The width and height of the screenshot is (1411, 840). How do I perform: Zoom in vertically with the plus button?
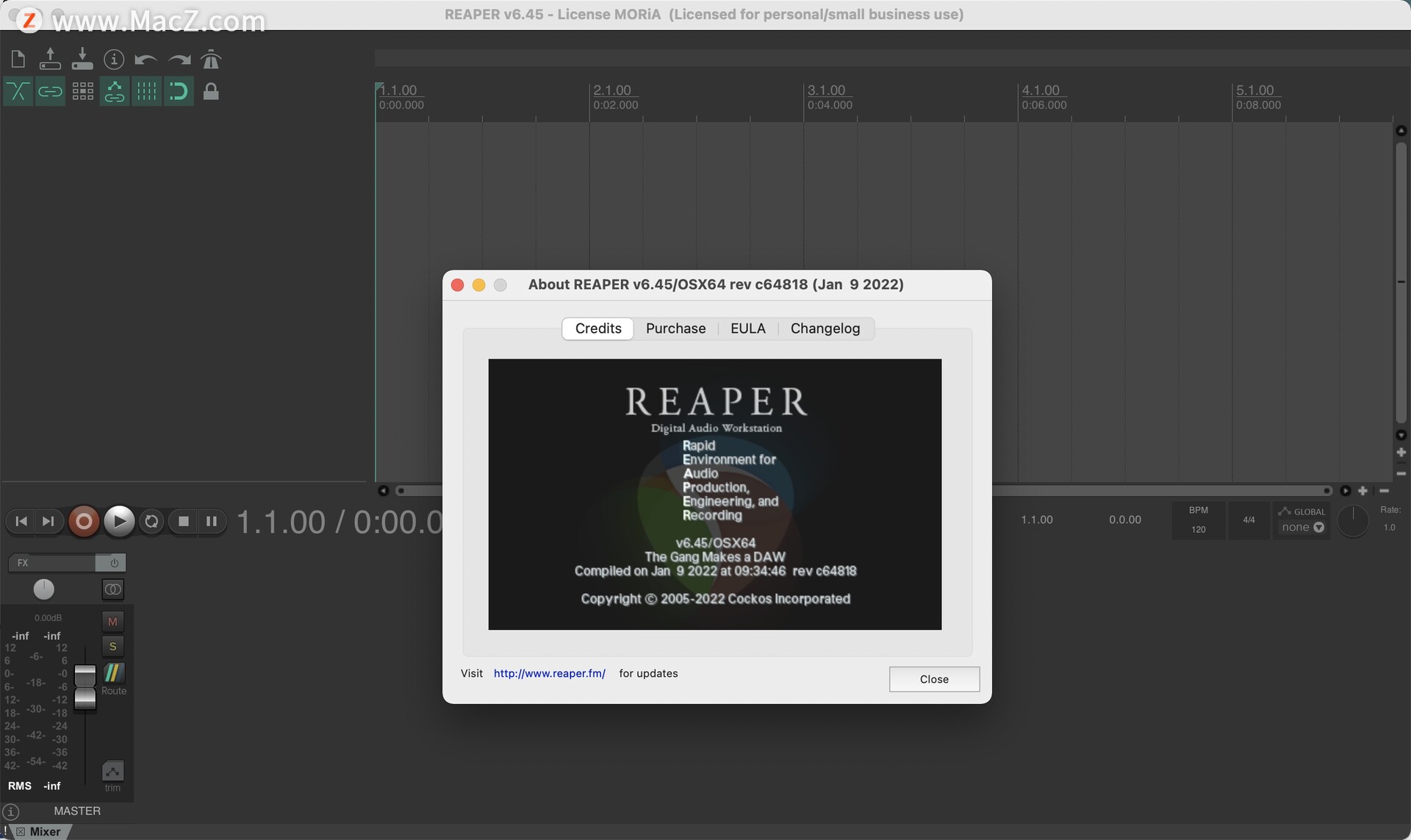pos(1401,453)
